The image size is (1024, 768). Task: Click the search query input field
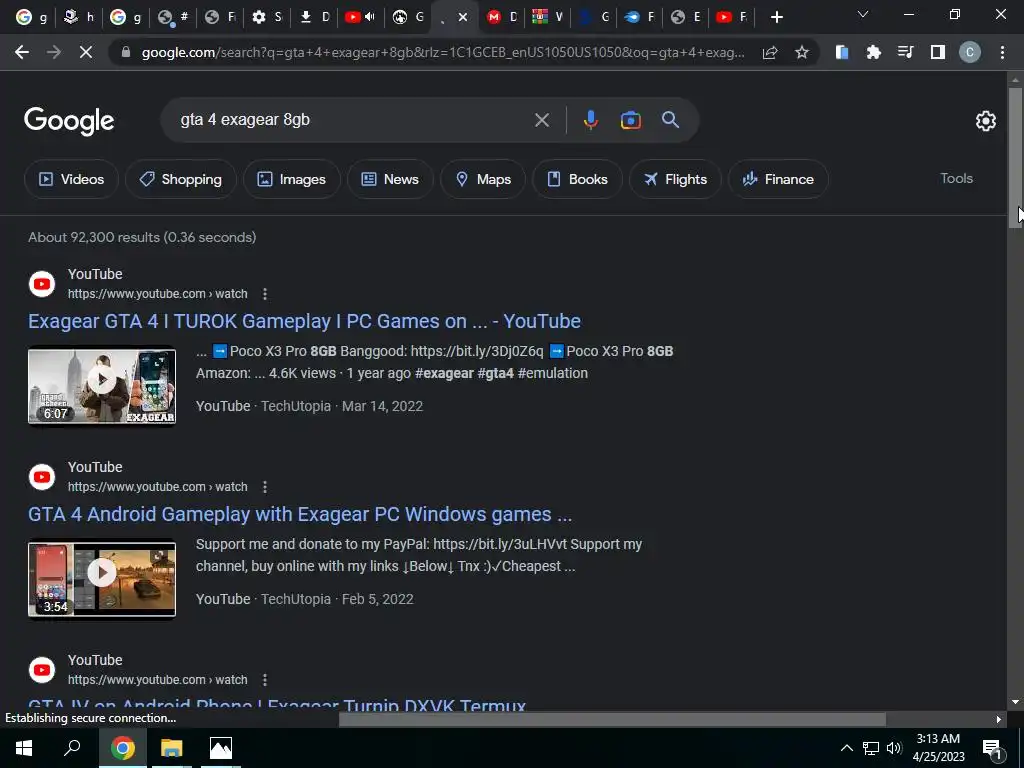(353, 120)
